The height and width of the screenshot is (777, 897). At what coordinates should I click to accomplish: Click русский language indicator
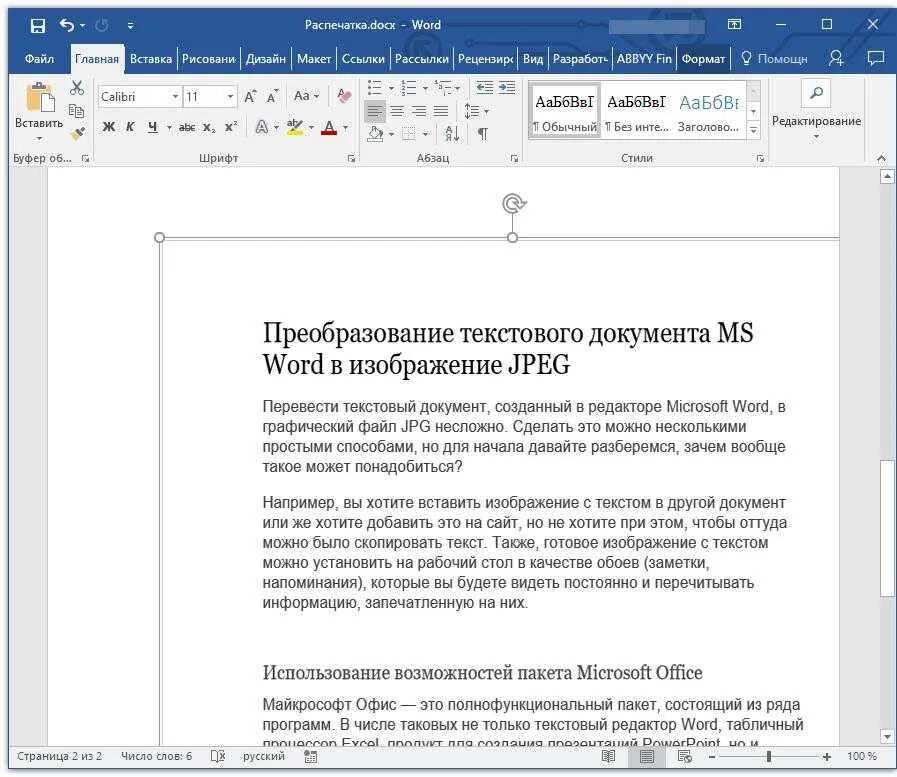click(x=264, y=756)
